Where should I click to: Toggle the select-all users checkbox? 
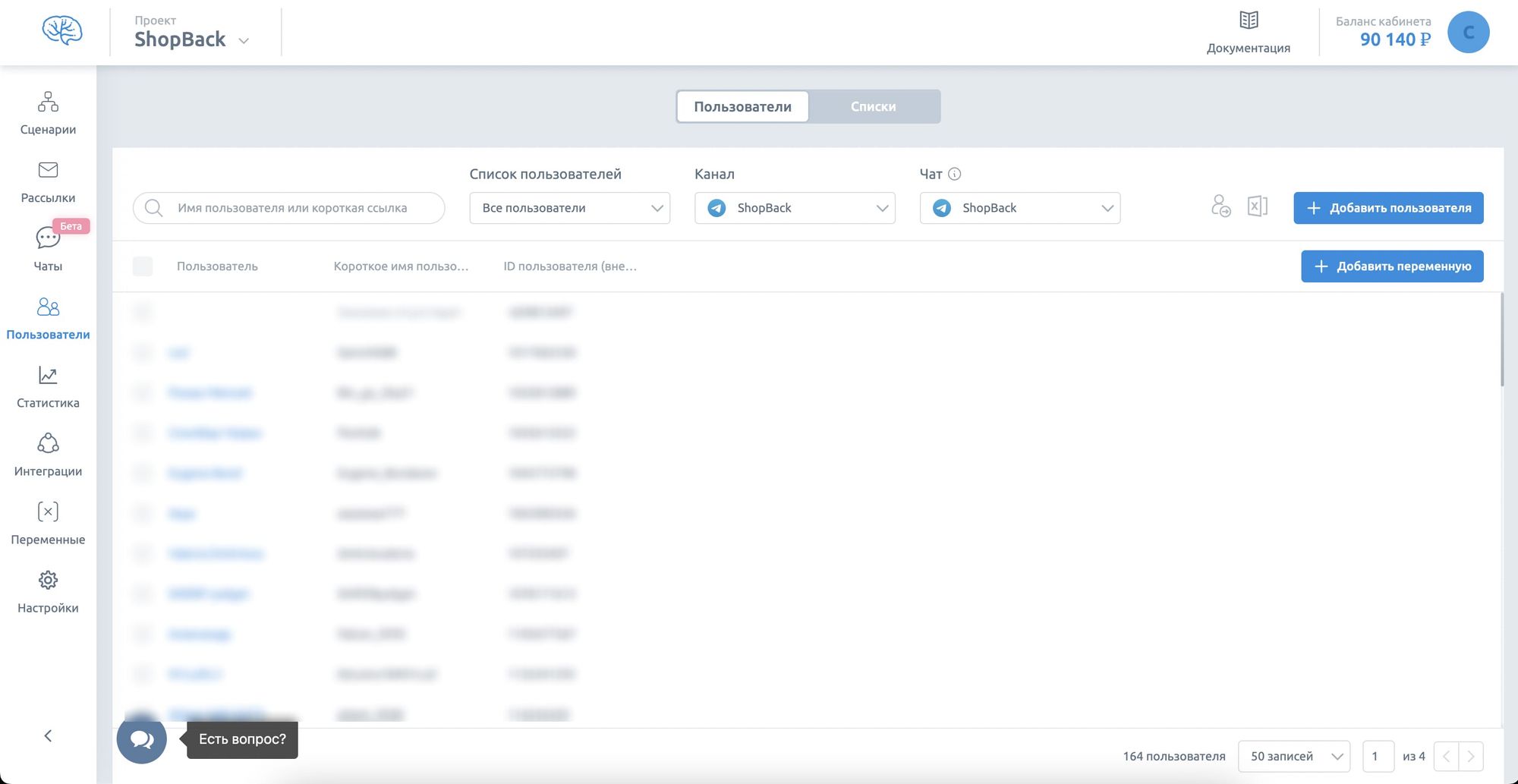pos(143,266)
